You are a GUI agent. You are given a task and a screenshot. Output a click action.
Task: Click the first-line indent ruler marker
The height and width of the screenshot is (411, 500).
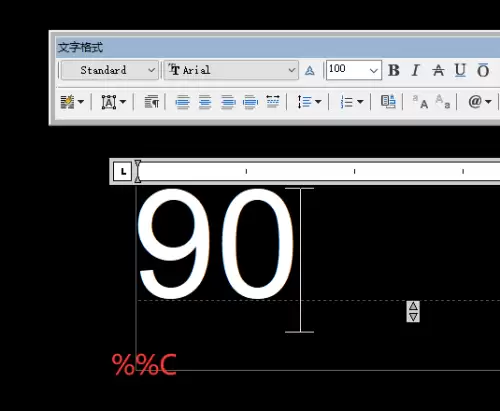pos(138,163)
